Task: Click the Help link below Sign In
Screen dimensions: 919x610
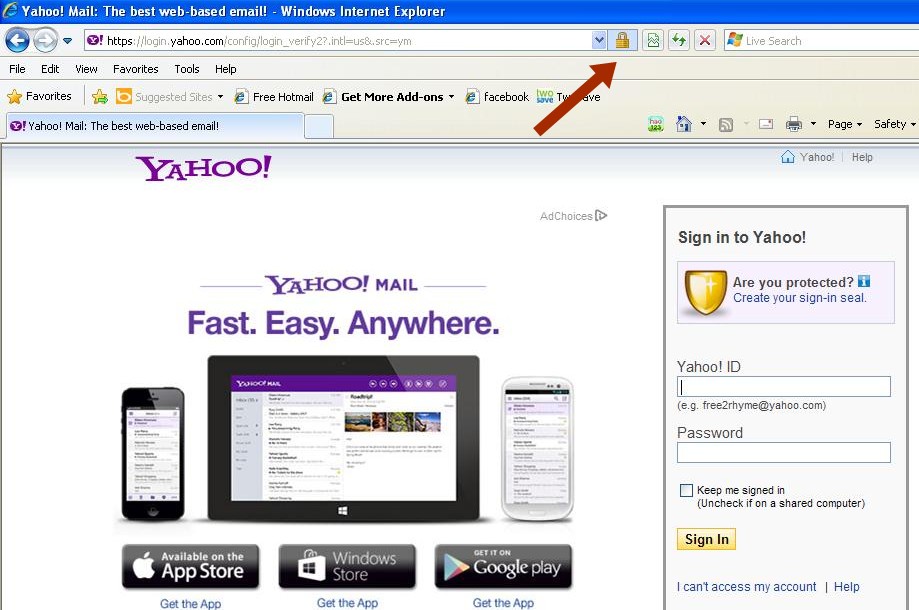Action: tap(846, 587)
